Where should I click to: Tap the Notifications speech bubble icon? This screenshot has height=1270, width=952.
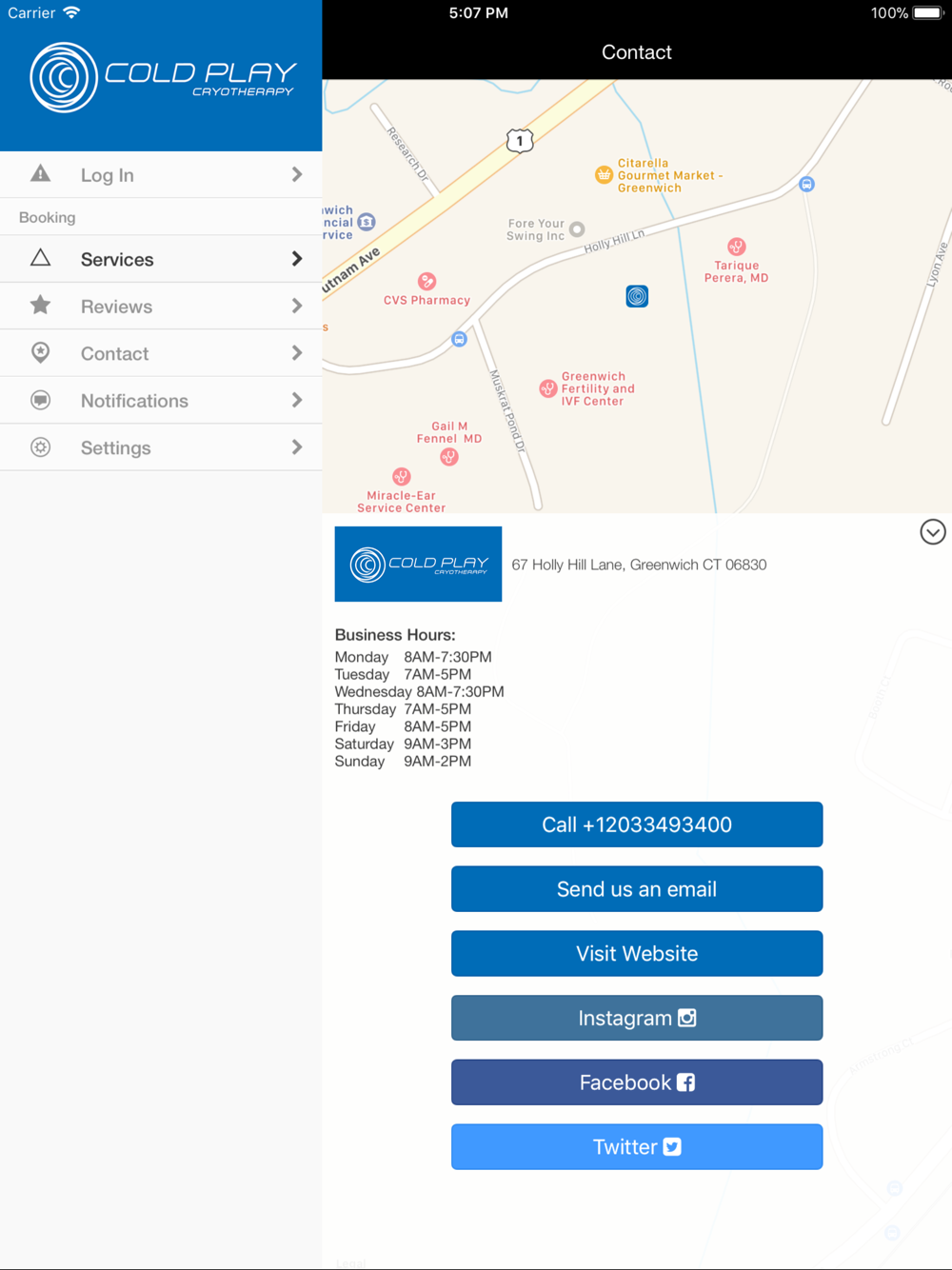tap(40, 400)
